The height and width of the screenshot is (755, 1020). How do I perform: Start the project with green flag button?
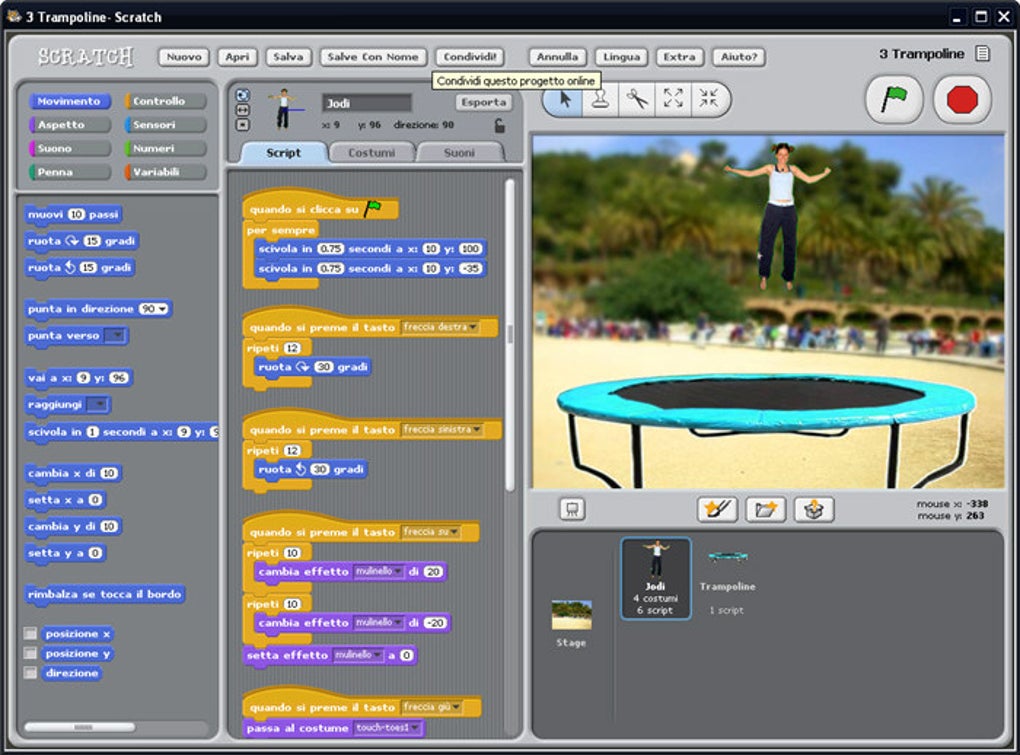(894, 100)
